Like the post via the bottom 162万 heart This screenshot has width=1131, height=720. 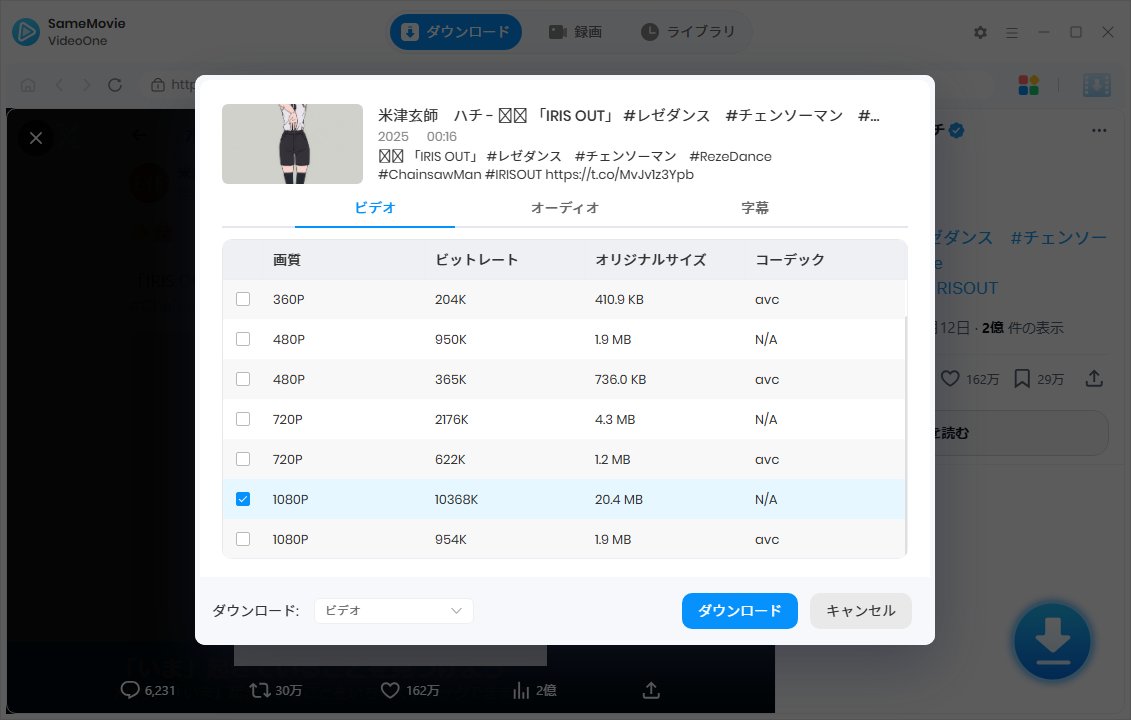coord(390,690)
